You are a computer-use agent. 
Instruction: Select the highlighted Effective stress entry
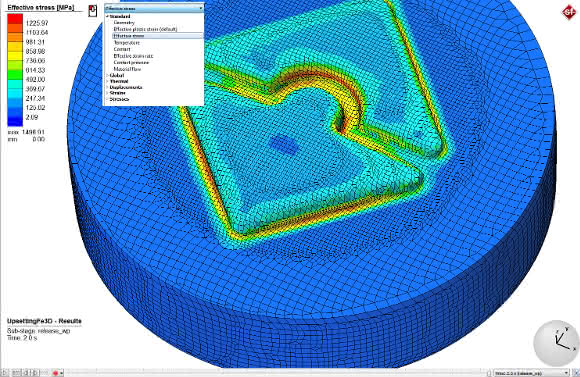158,36
